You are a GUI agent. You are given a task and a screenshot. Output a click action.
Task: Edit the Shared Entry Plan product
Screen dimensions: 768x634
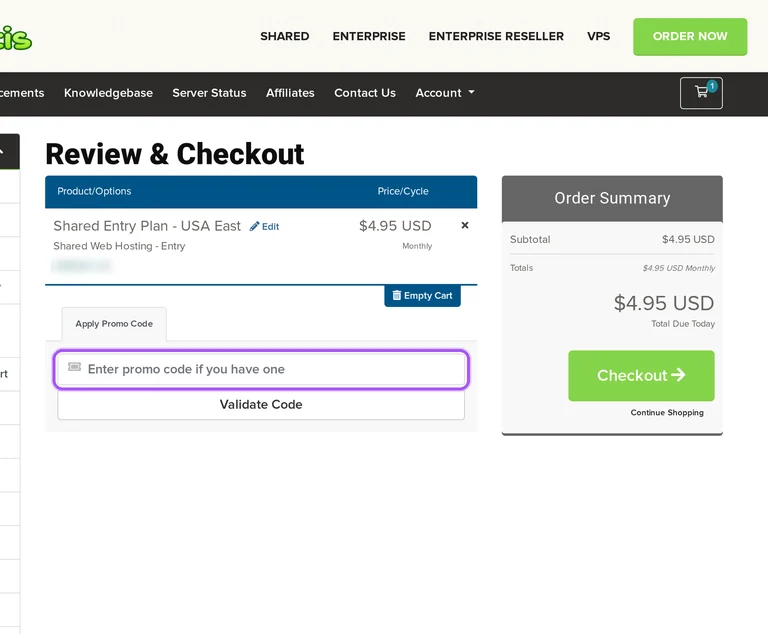[264, 226]
